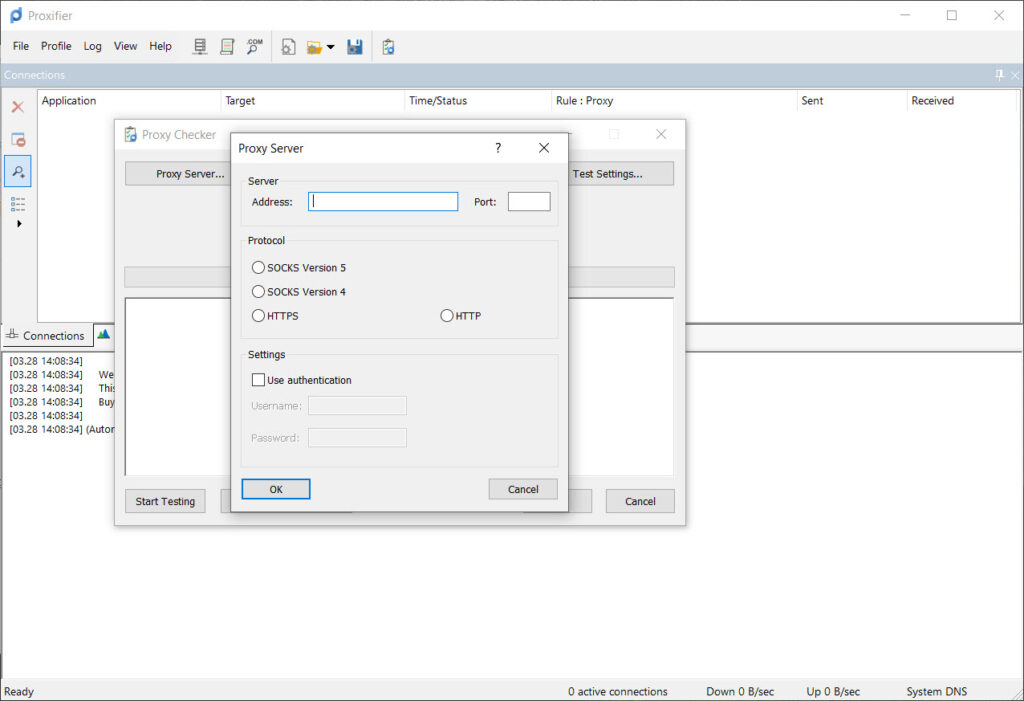
Task: Click 'Down 0 B/sec' status text
Action: pos(740,691)
